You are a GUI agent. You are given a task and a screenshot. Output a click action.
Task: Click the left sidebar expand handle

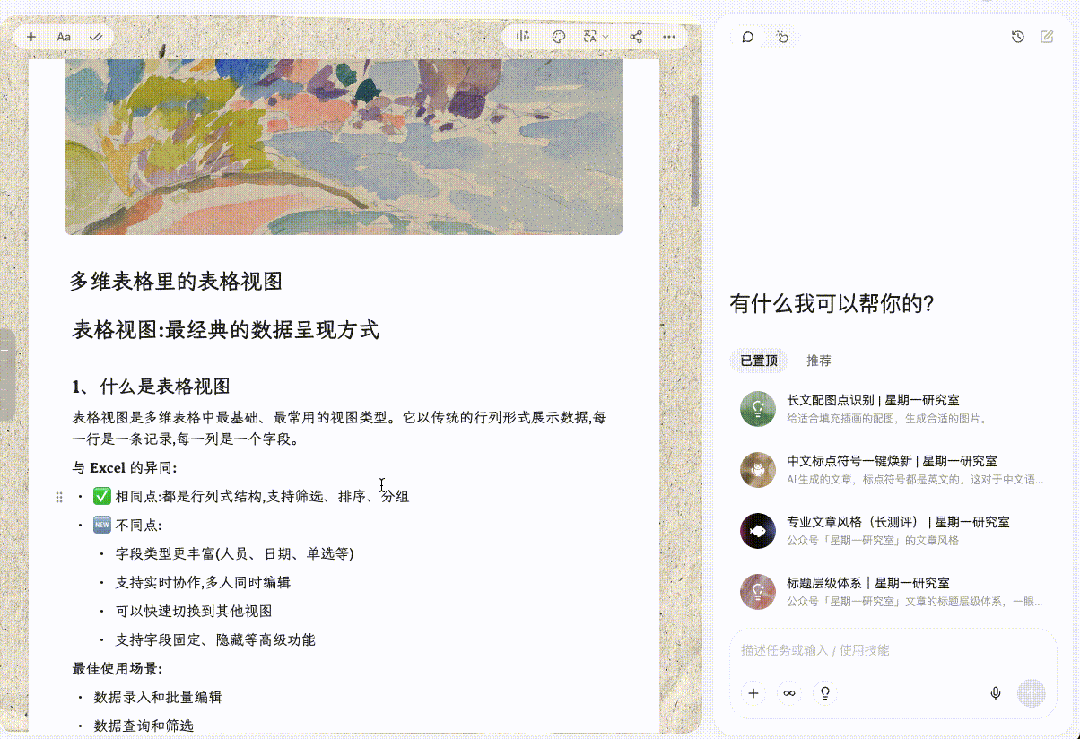[5, 374]
